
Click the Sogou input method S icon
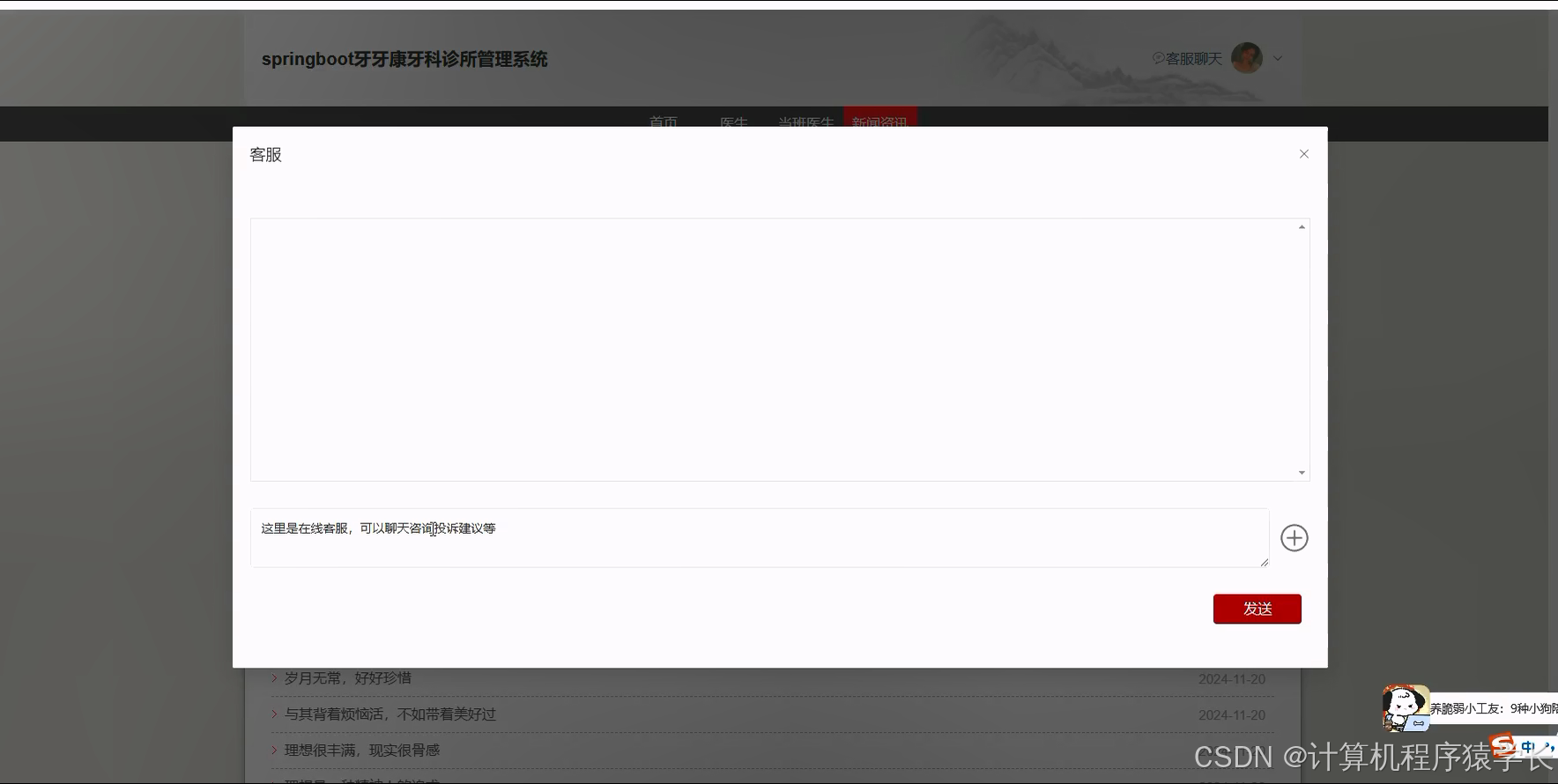pos(1502,745)
